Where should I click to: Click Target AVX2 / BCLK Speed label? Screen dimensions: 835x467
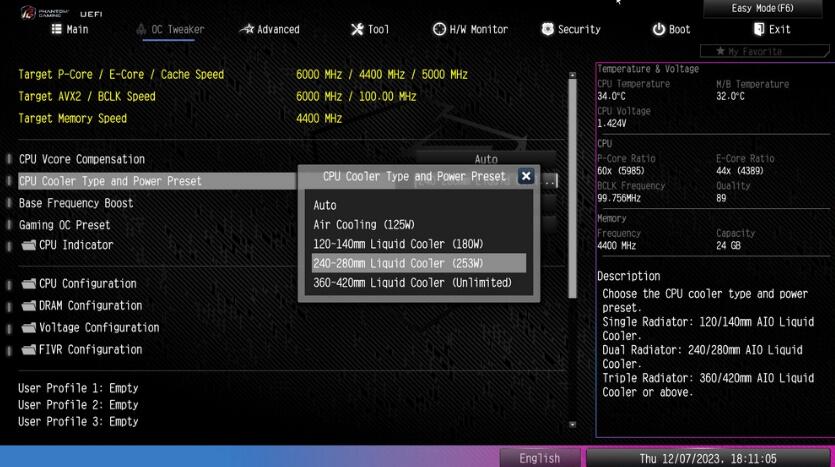tap(87, 96)
